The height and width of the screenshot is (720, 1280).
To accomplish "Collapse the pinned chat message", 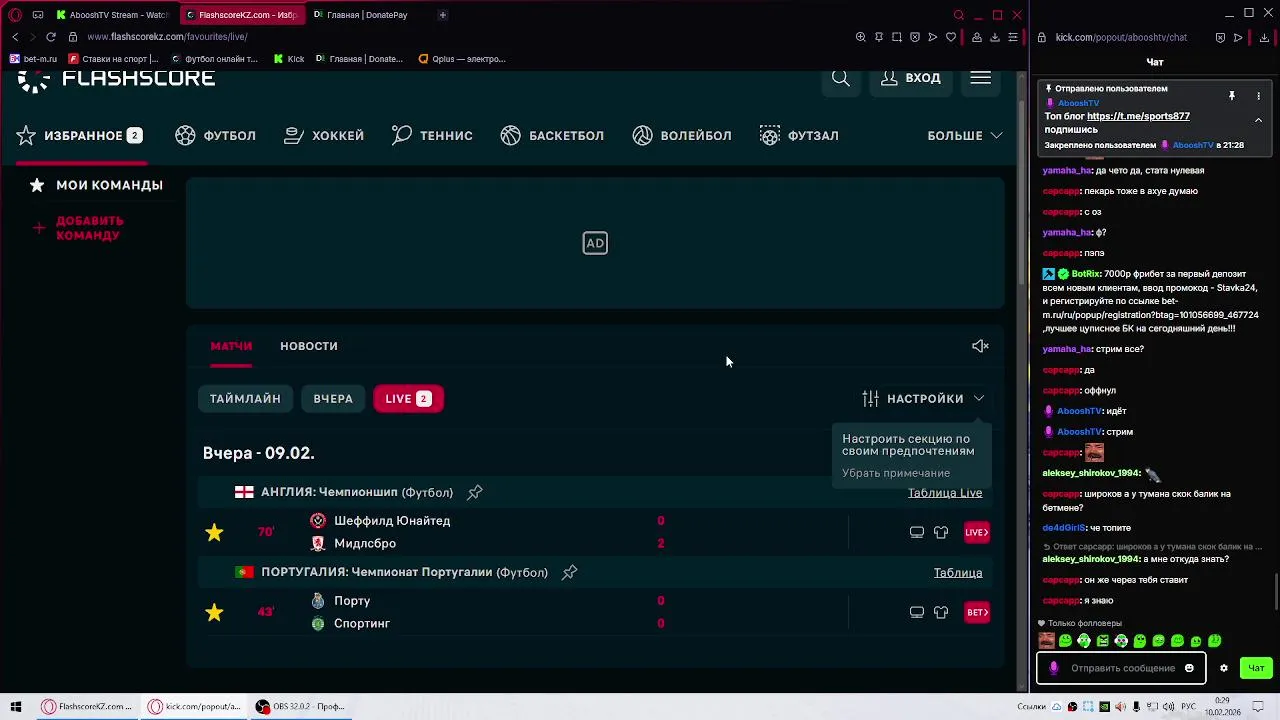I will pos(1258,120).
